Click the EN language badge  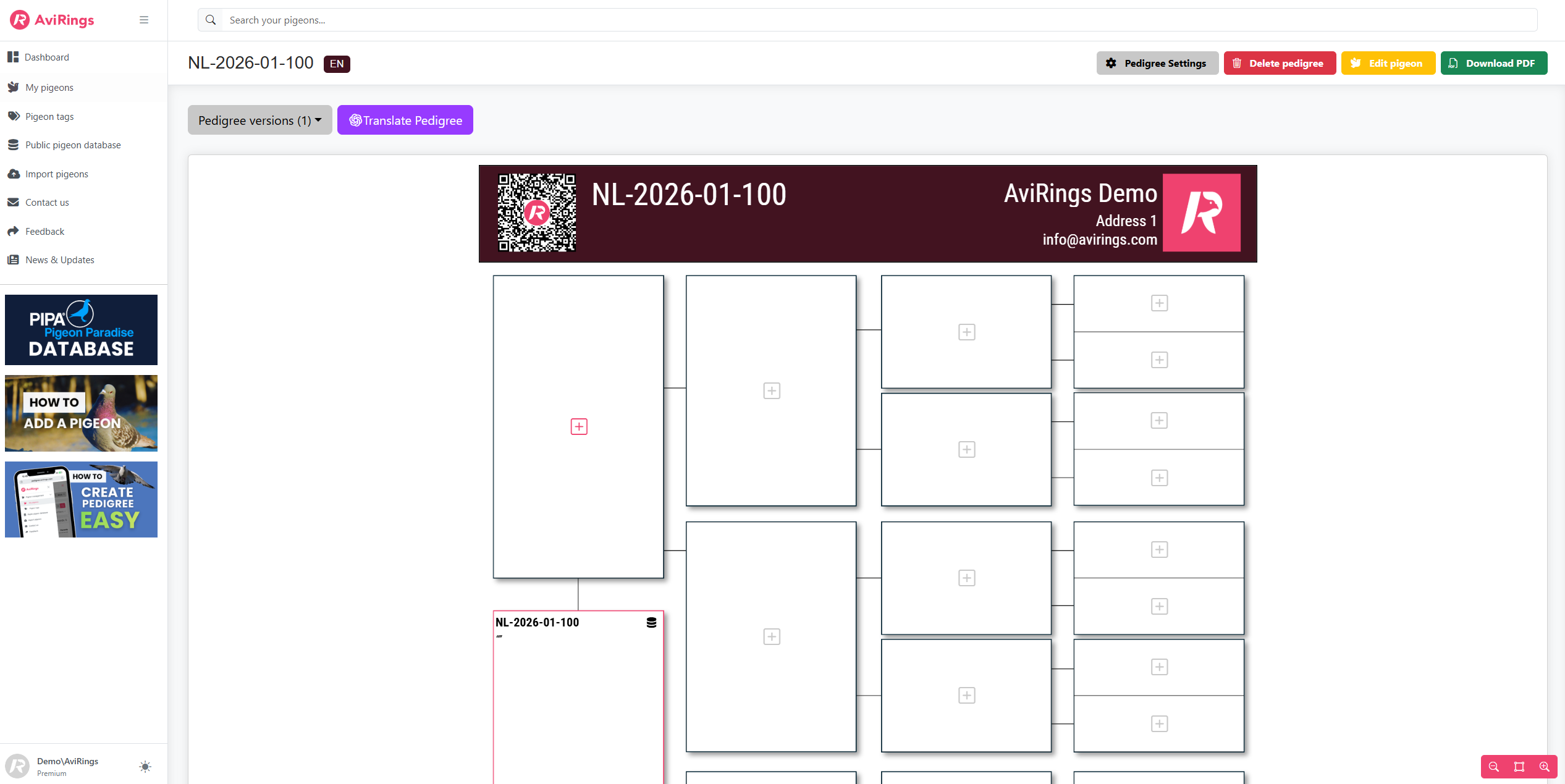337,64
